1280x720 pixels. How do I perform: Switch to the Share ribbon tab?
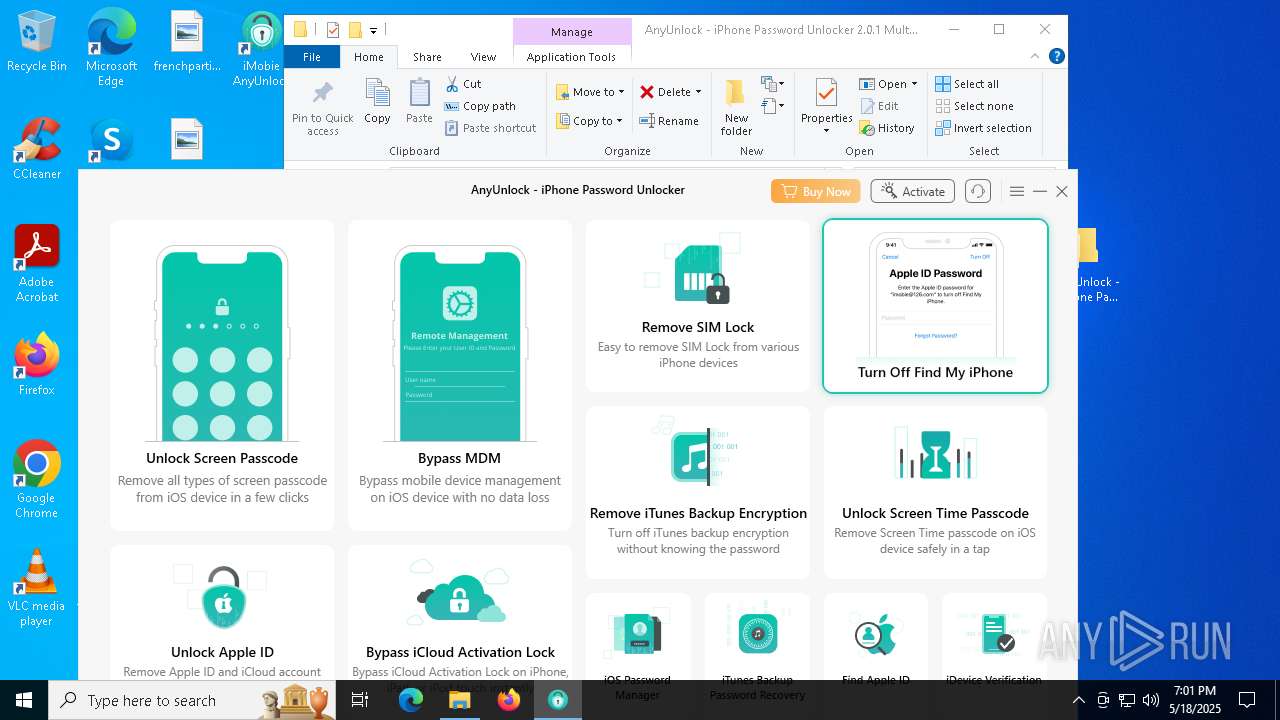pyautogui.click(x=427, y=57)
